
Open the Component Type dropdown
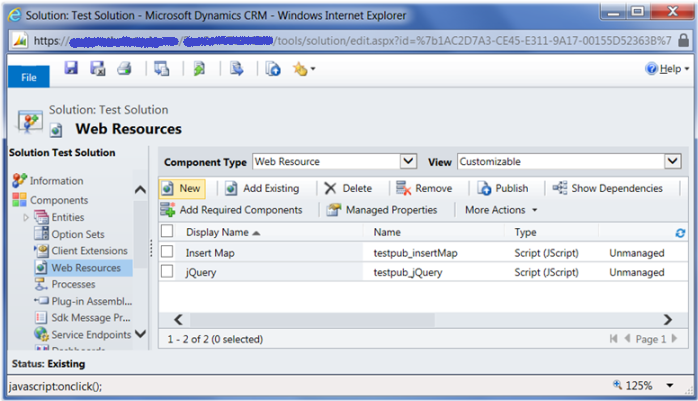point(408,161)
